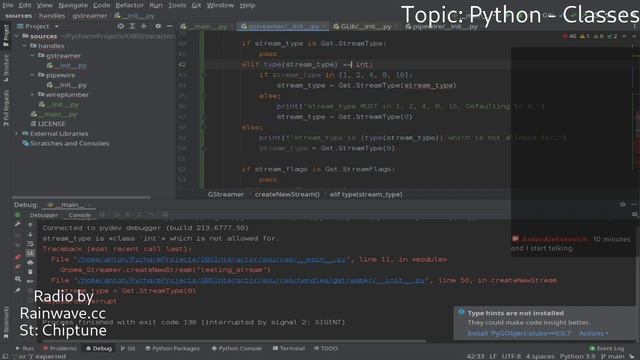Image resolution: width=640 pixels, height=360 pixels.
Task: Click the trash clear-all console icon
Action: 30,272
